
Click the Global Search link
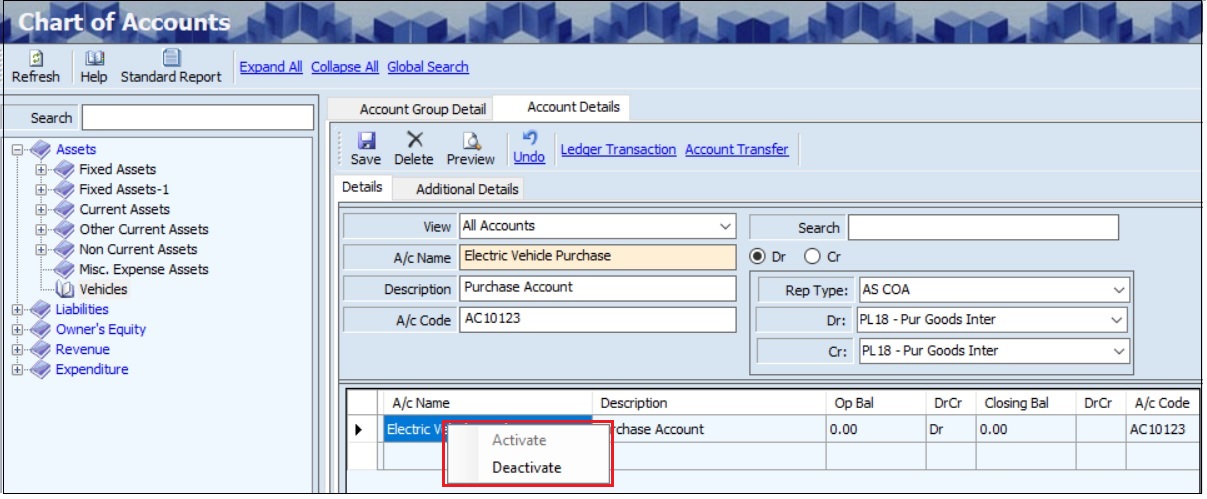[x=428, y=67]
